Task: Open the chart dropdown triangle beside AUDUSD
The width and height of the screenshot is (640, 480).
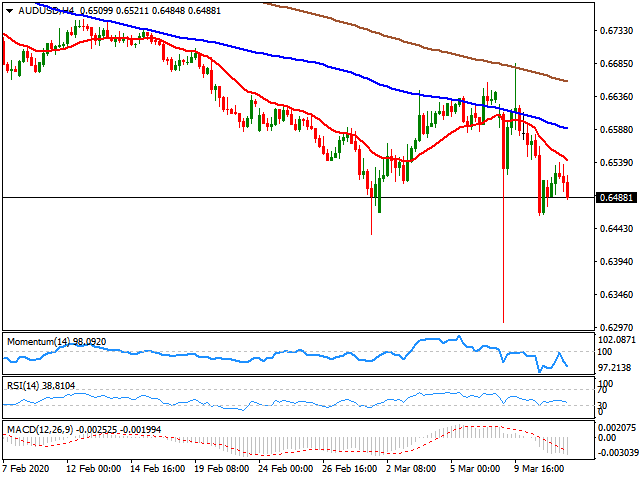Action: tap(9, 11)
